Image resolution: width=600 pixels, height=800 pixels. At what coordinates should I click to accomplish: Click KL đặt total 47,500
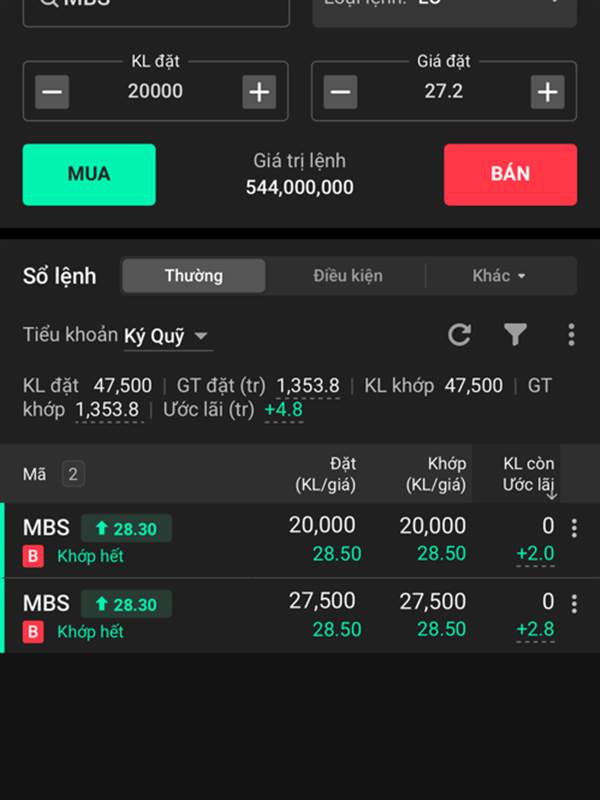[122, 386]
